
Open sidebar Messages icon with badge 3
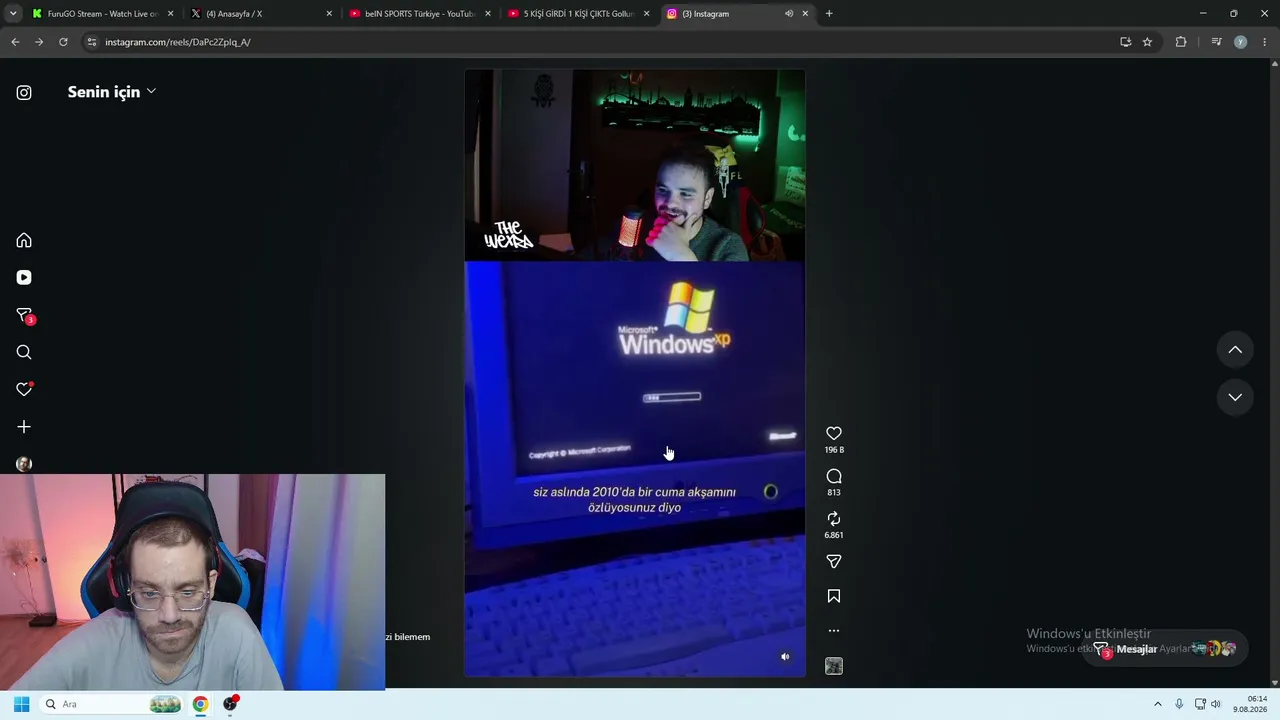(x=25, y=316)
